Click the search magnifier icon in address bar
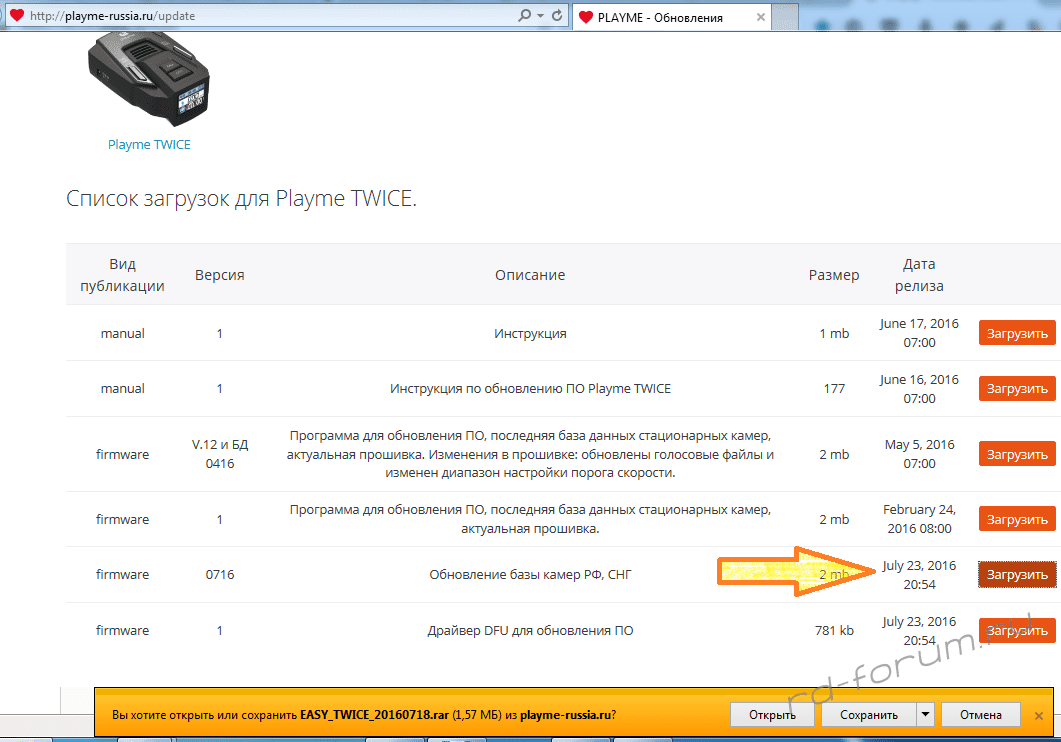The width and height of the screenshot is (1061, 742). click(x=525, y=16)
